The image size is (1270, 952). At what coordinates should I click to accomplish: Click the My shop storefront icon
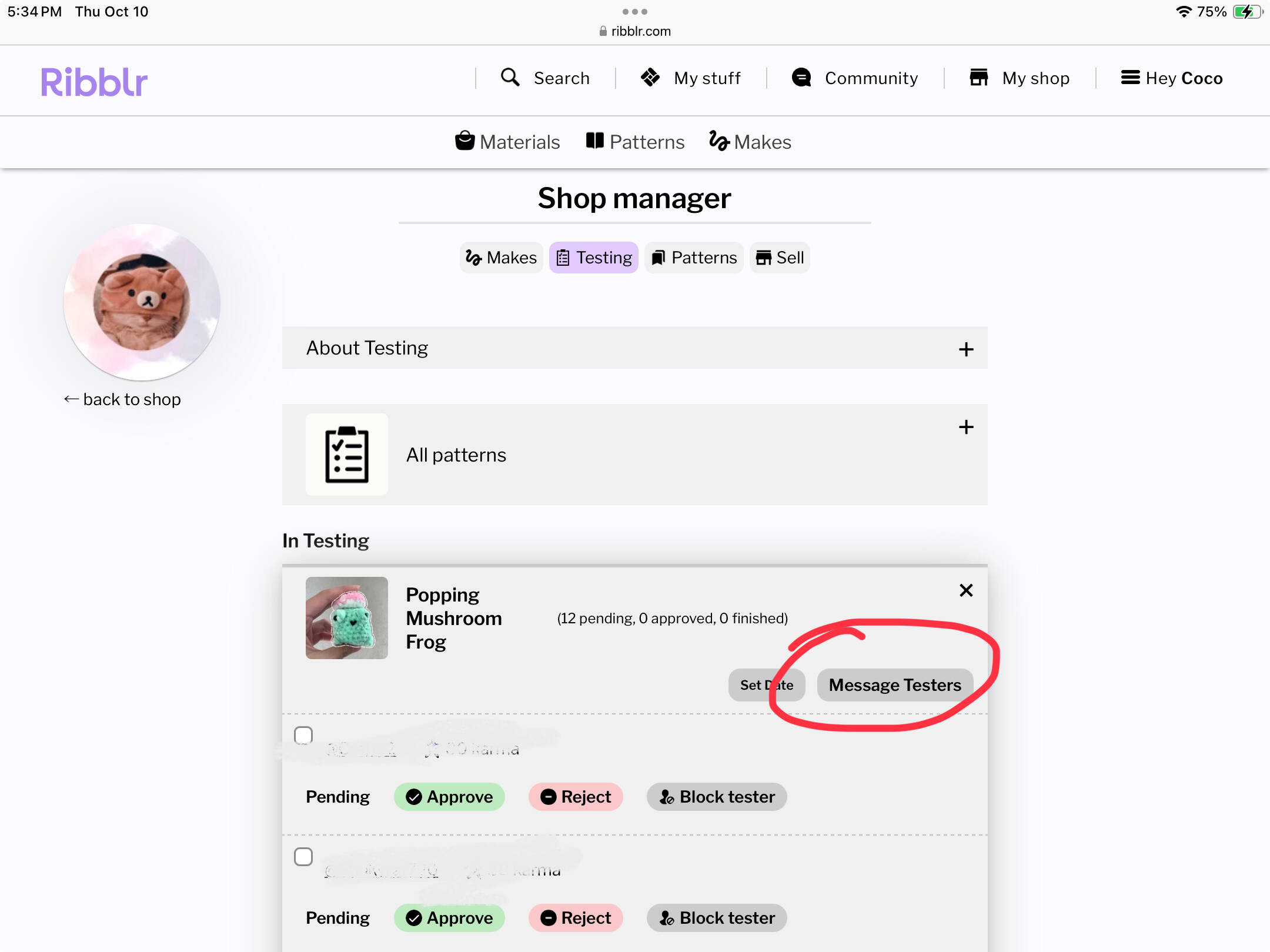coord(979,78)
